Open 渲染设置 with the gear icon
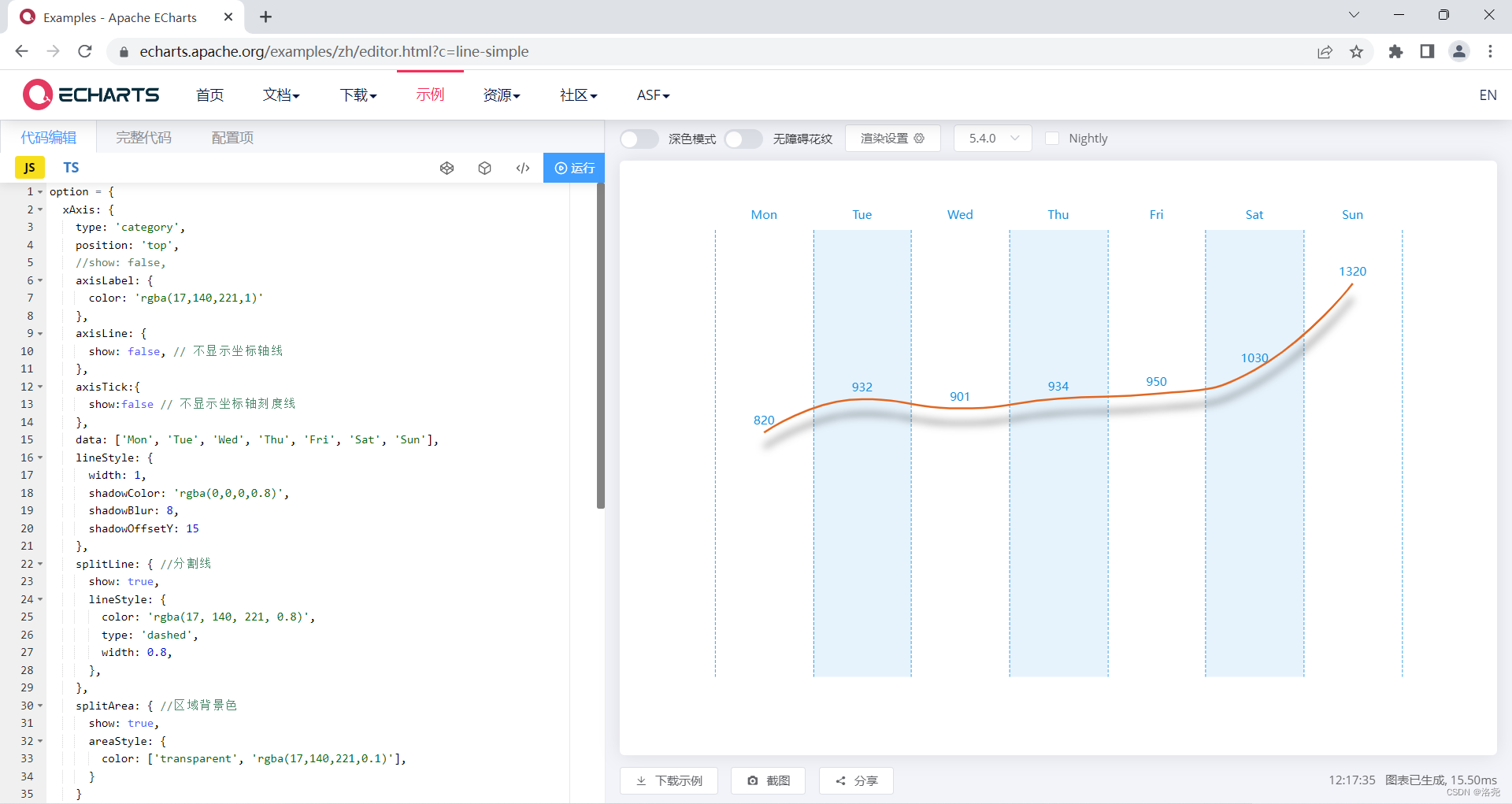Screen dimensions: 1512x804 click(892, 138)
